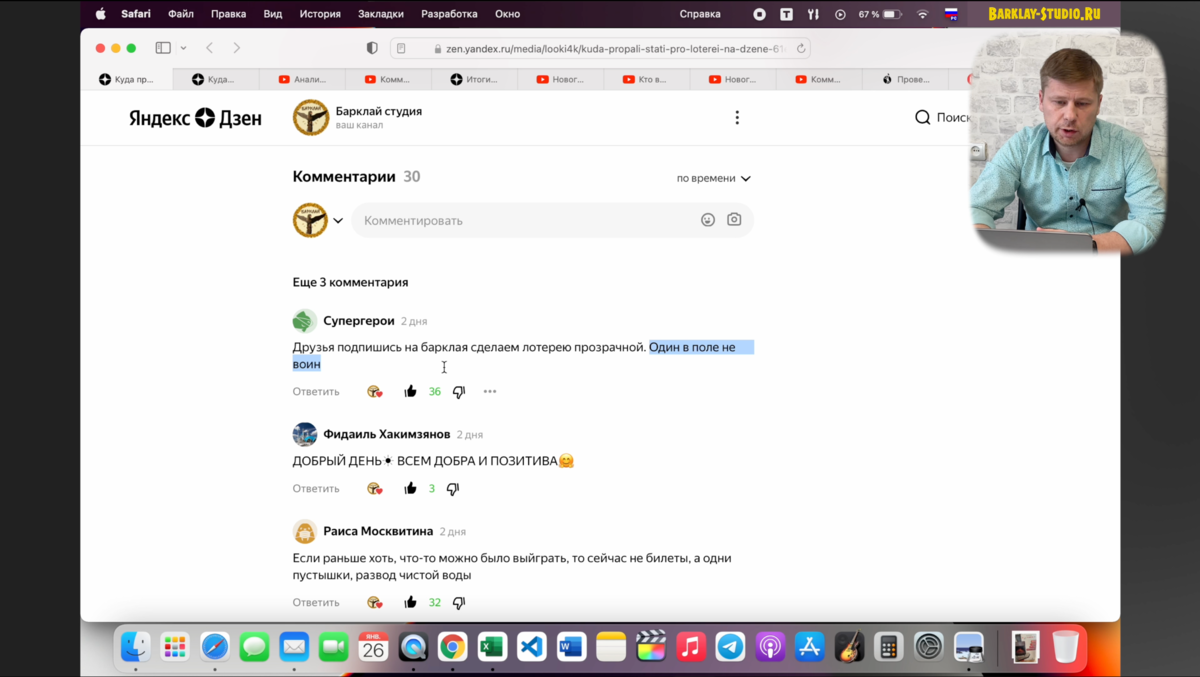Open more options on Супергерои comment
This screenshot has width=1200, height=677.
pyautogui.click(x=490, y=392)
